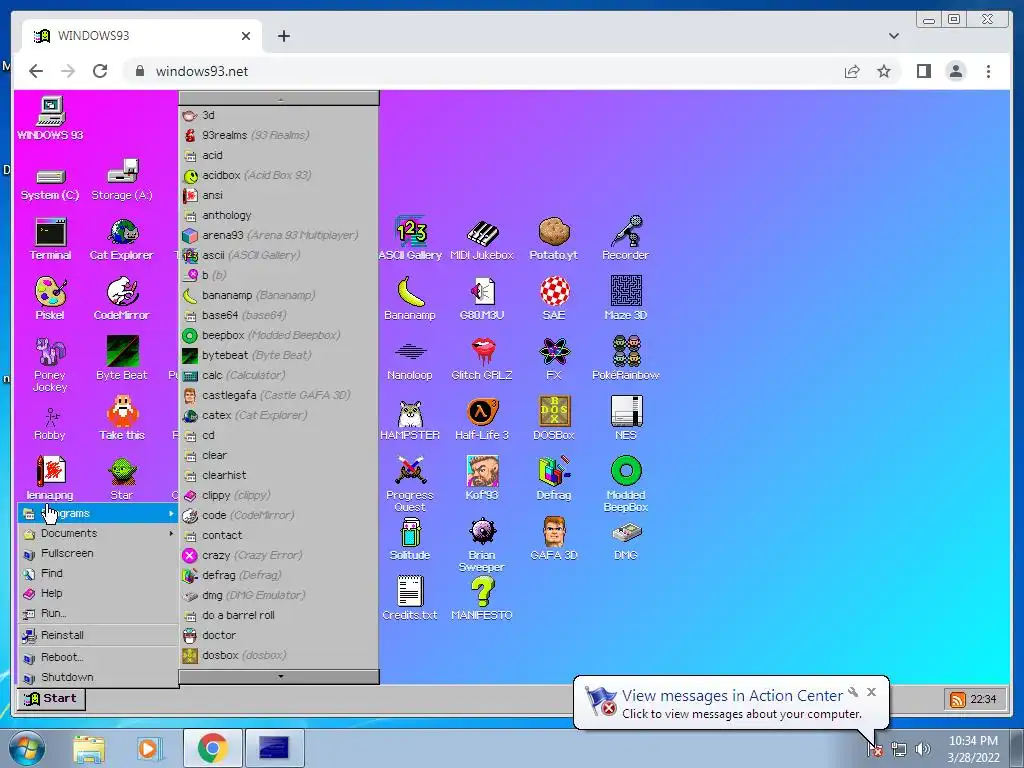Viewport: 1024px width, 768px height.
Task: Reload the page in Chrome
Action: point(100,71)
